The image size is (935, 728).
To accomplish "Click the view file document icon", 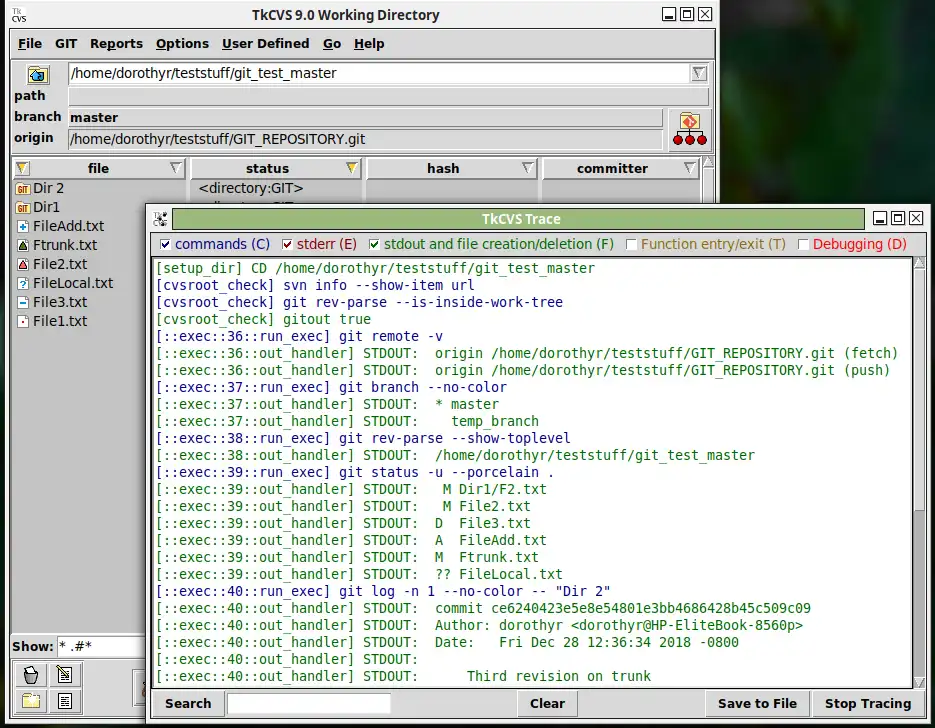I will click(64, 701).
